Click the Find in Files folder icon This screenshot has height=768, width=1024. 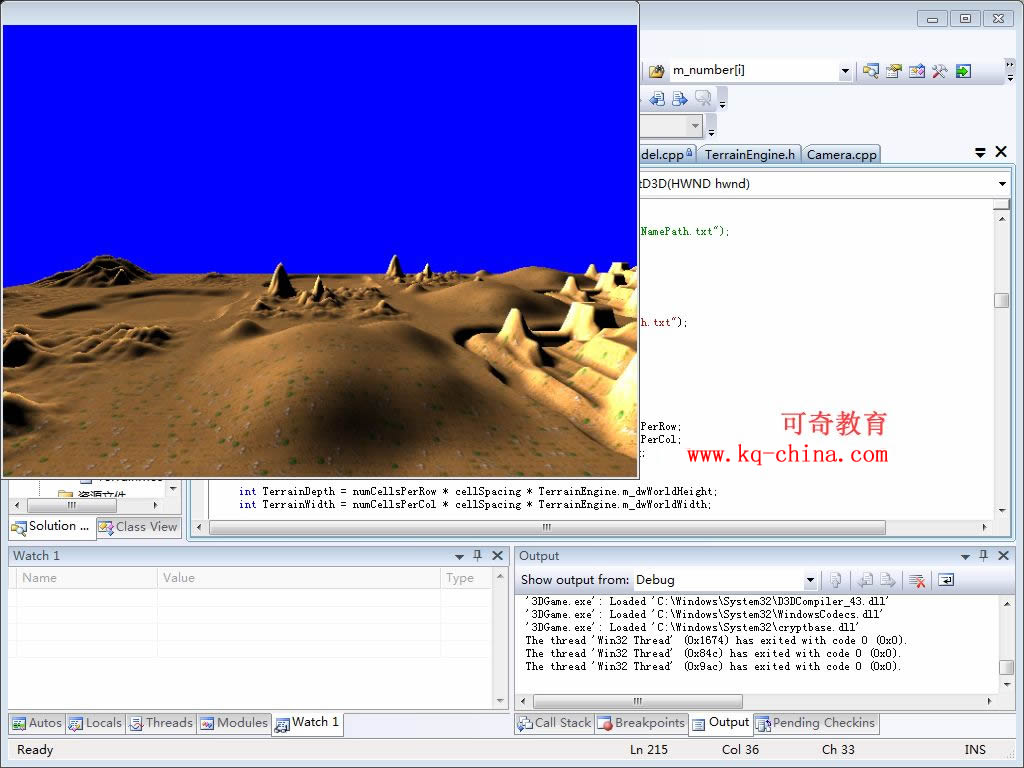pyautogui.click(x=656, y=71)
